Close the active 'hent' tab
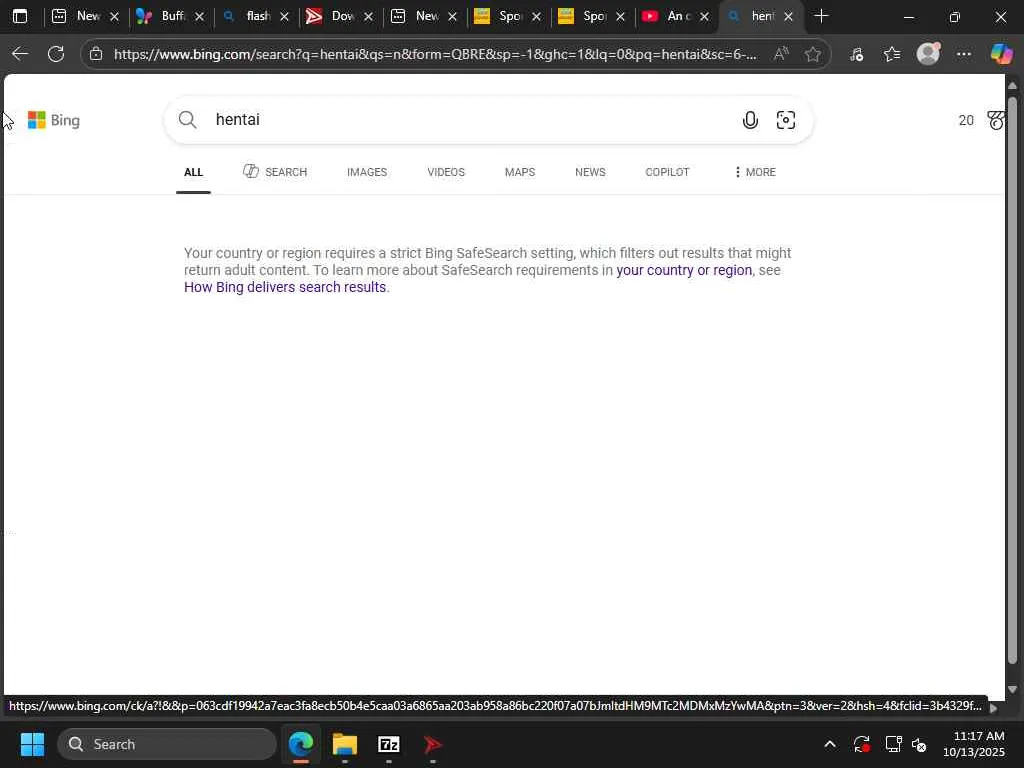 point(788,16)
